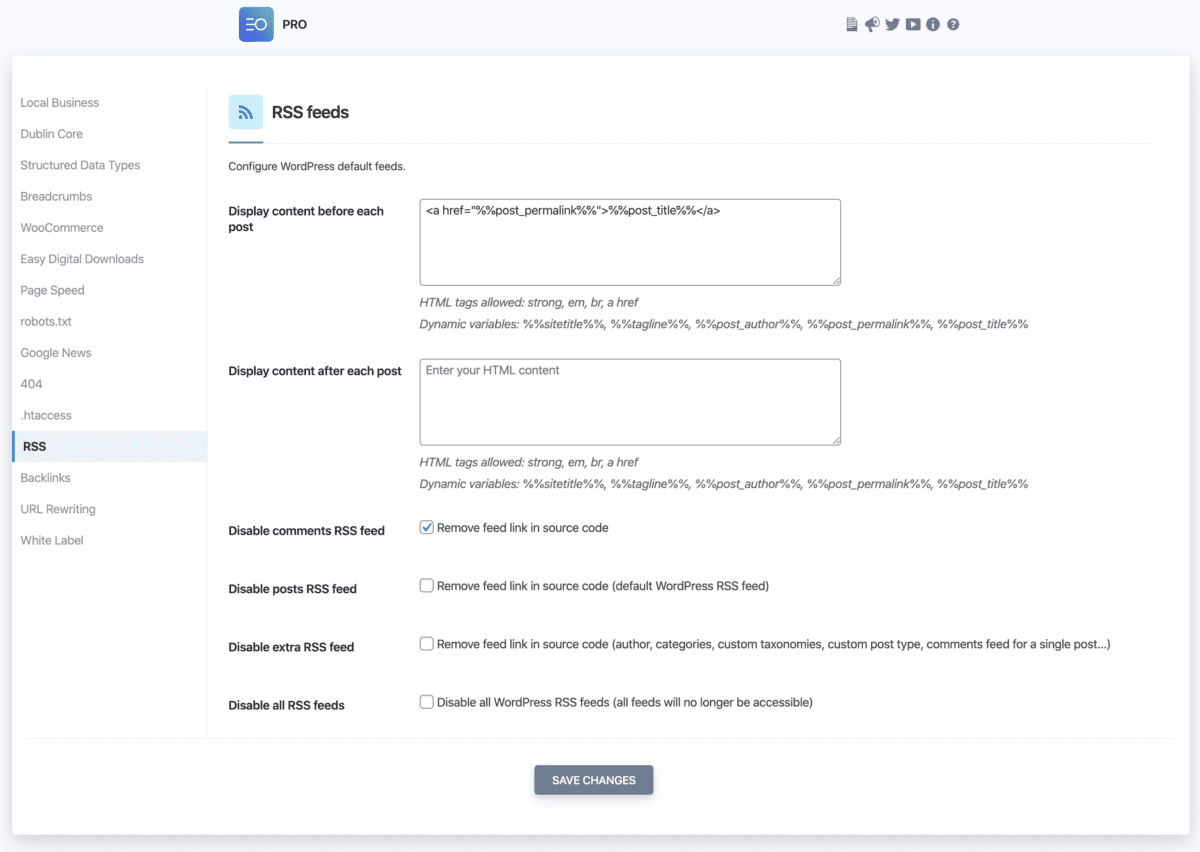Click the "Disable posts RSS feed" label
The height and width of the screenshot is (852, 1200).
292,589
